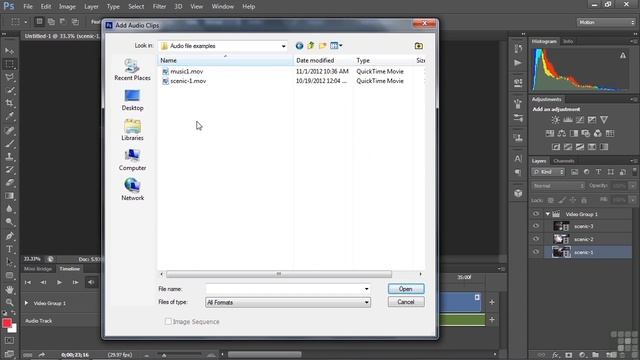The height and width of the screenshot is (360, 640).
Task: Click Levels adjustment icon
Action: pos(568,120)
